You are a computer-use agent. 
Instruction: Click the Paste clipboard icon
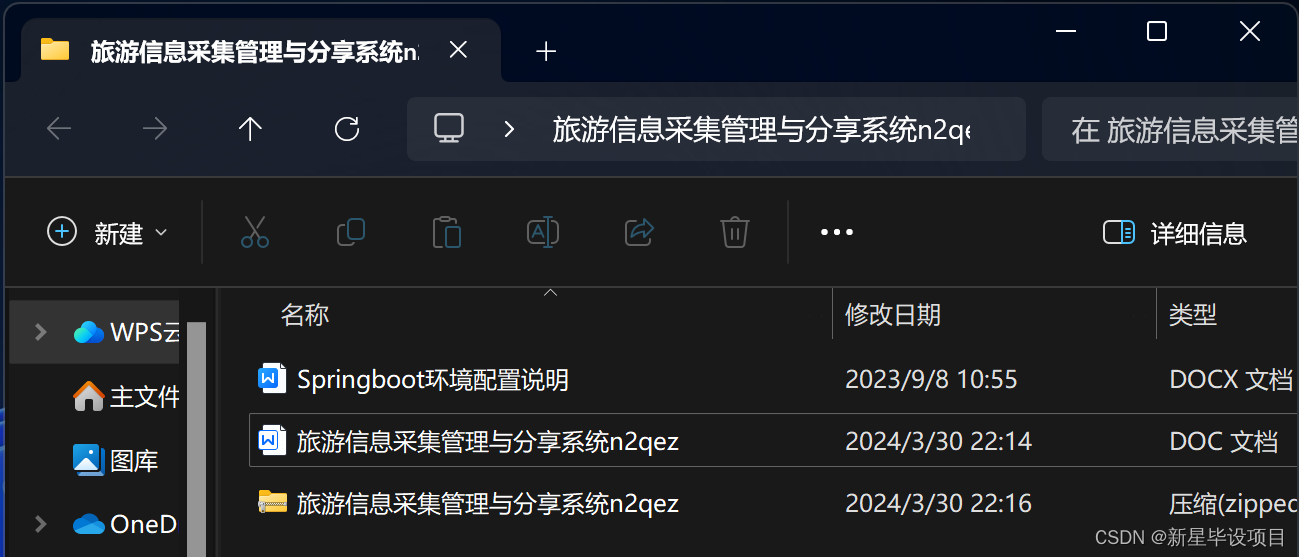point(447,233)
